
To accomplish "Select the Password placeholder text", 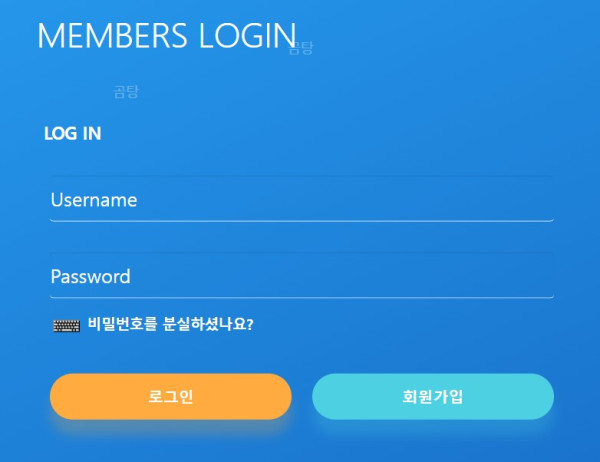I will tap(91, 276).
